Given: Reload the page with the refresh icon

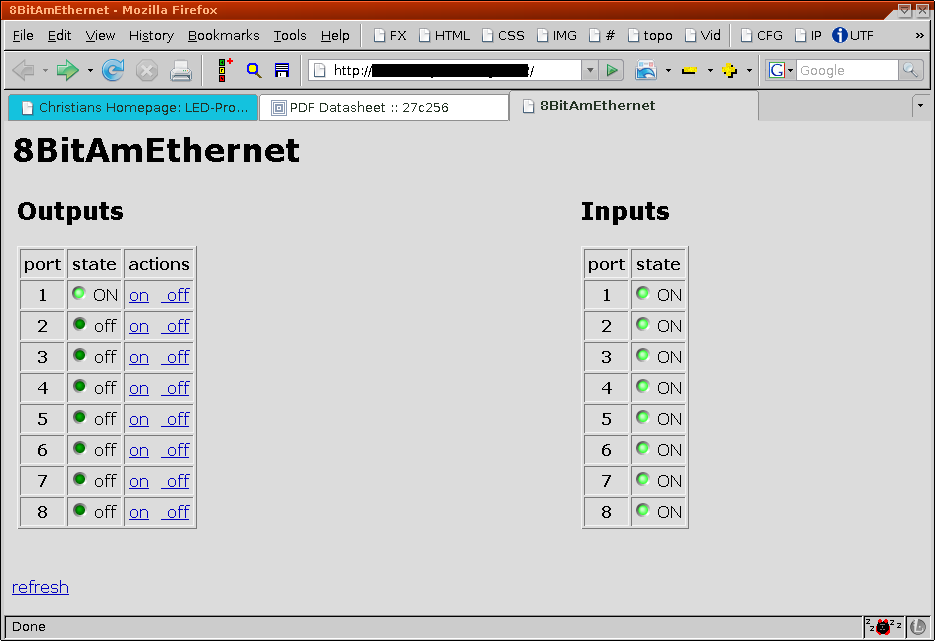Looking at the screenshot, I should point(113,70).
